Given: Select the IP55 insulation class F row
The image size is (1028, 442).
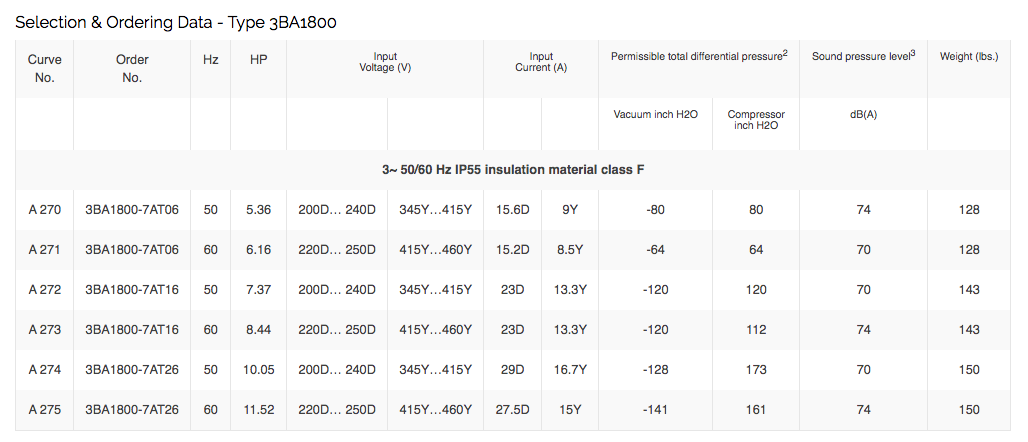Looking at the screenshot, I should point(512,170).
